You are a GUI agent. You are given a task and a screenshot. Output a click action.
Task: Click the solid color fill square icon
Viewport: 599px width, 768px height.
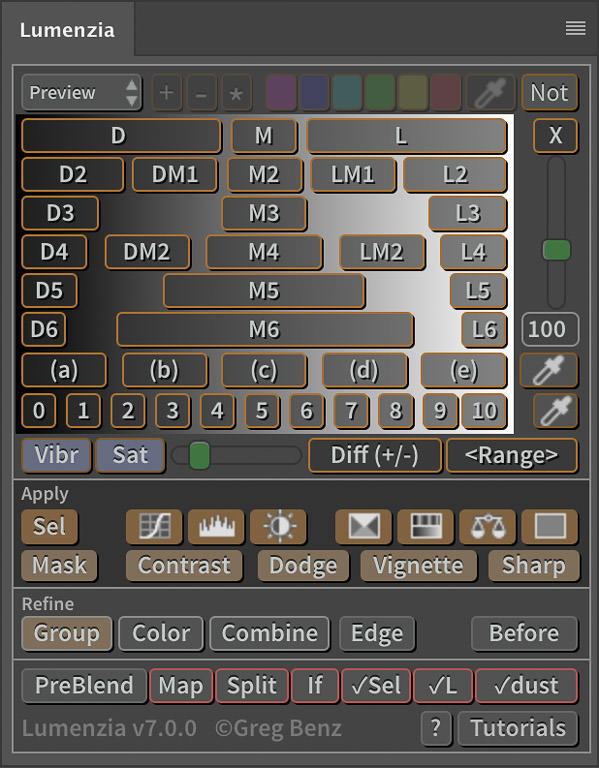pos(550,527)
